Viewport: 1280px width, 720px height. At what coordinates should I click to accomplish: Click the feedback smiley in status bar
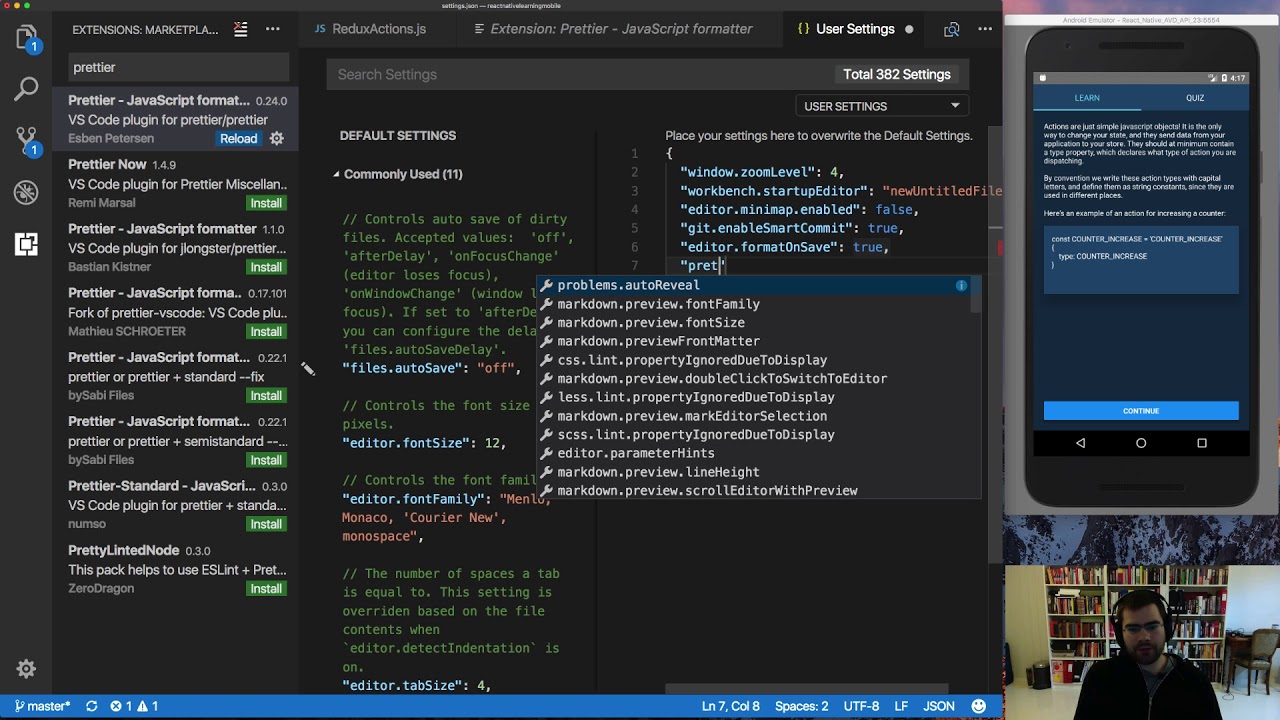[979, 706]
